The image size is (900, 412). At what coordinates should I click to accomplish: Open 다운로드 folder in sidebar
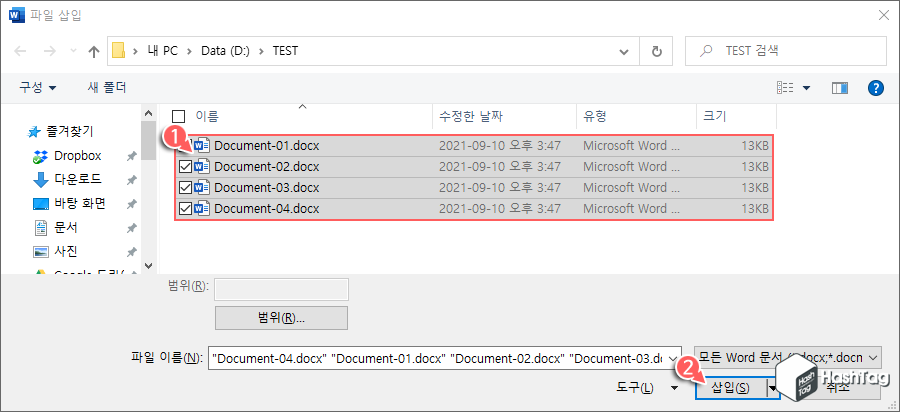coord(78,180)
